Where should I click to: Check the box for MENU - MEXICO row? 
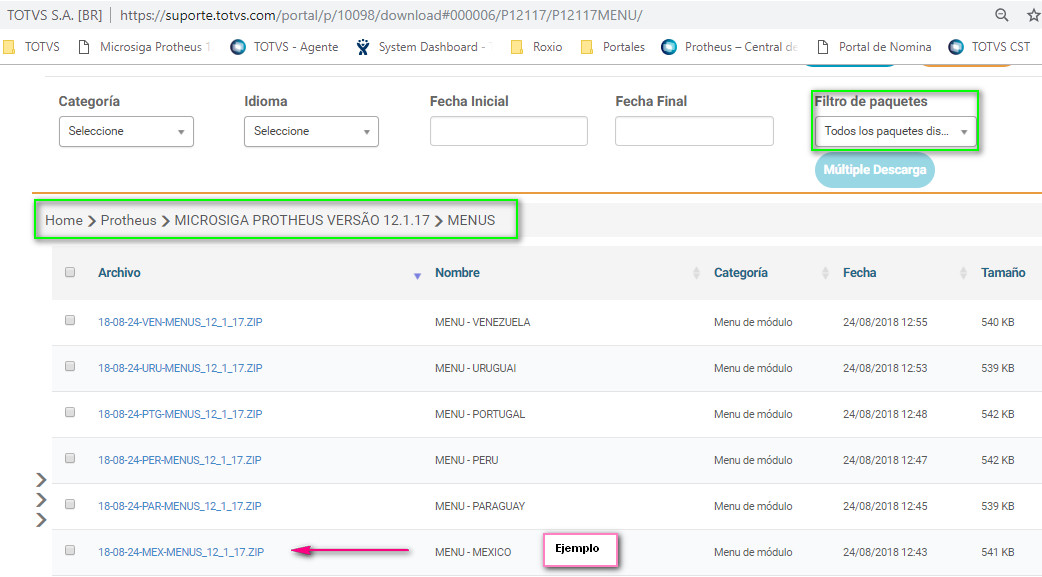coord(70,550)
